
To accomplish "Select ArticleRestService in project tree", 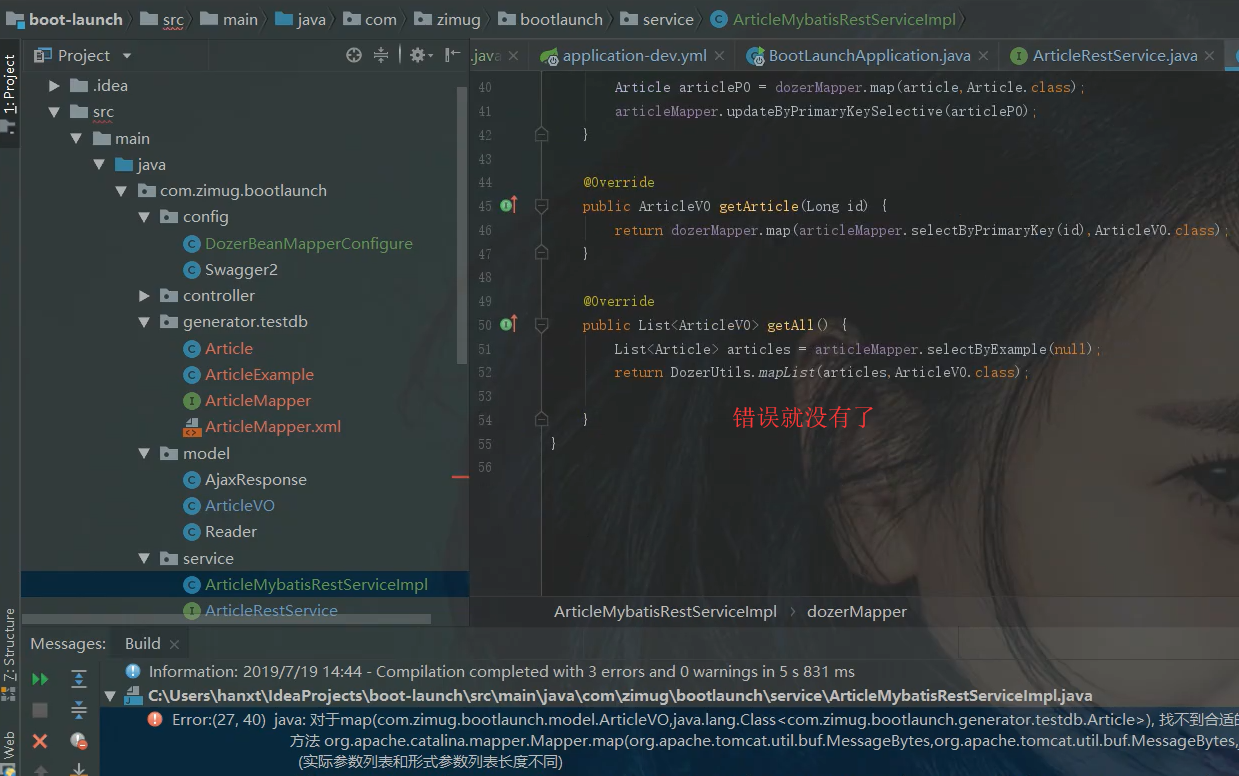I will 271,610.
